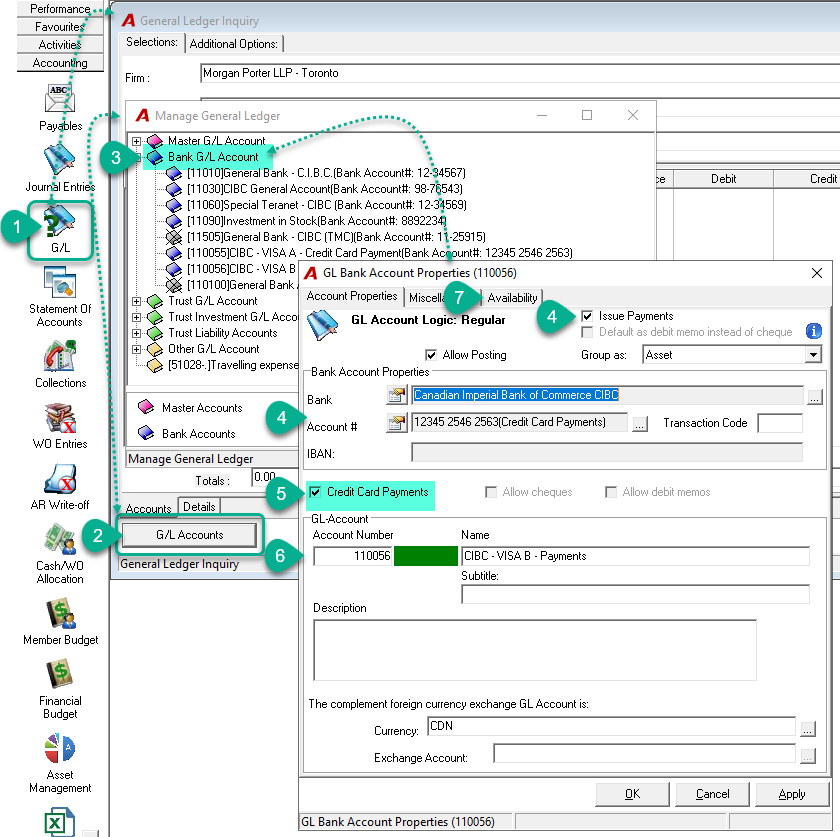Click the info icon beside debit memo option
The image size is (840, 837).
coord(813,331)
